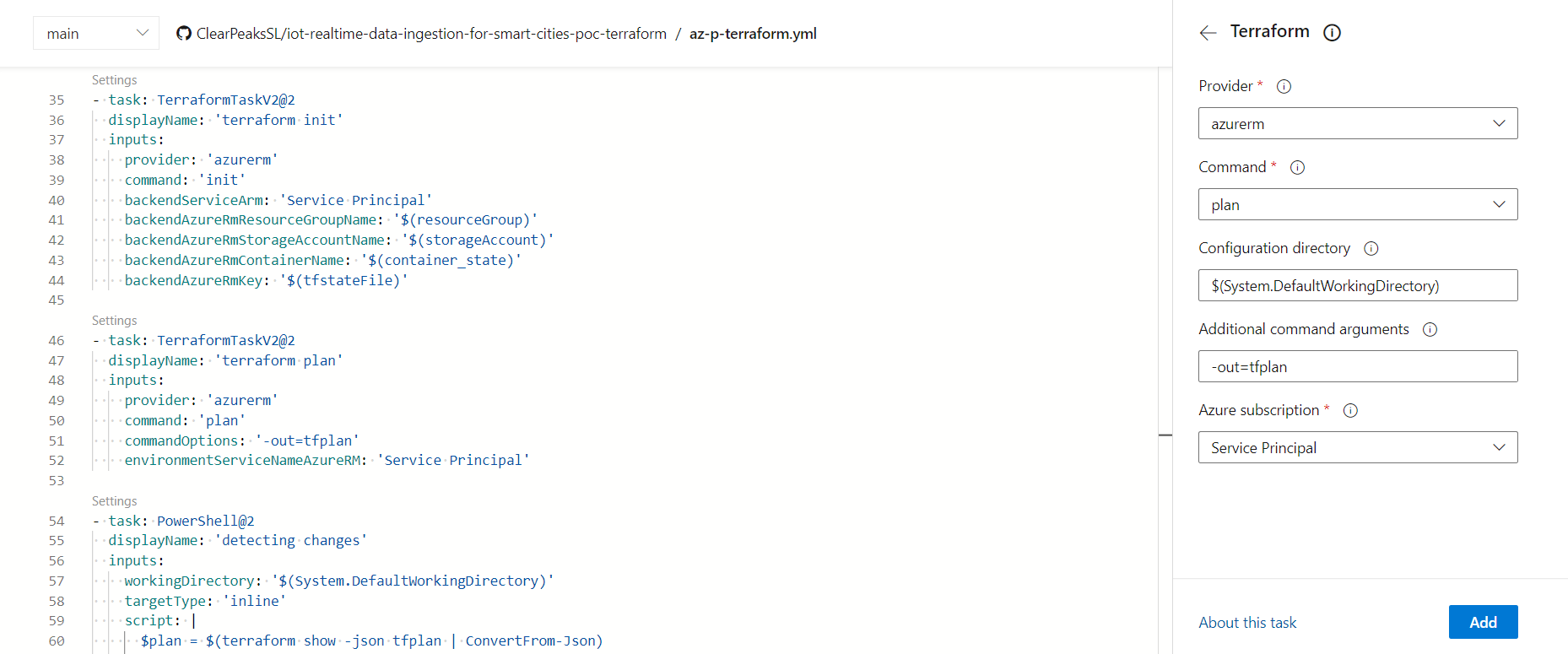Open Azure subscription Service Principal dropdown
The height and width of the screenshot is (654, 1568).
click(1358, 447)
